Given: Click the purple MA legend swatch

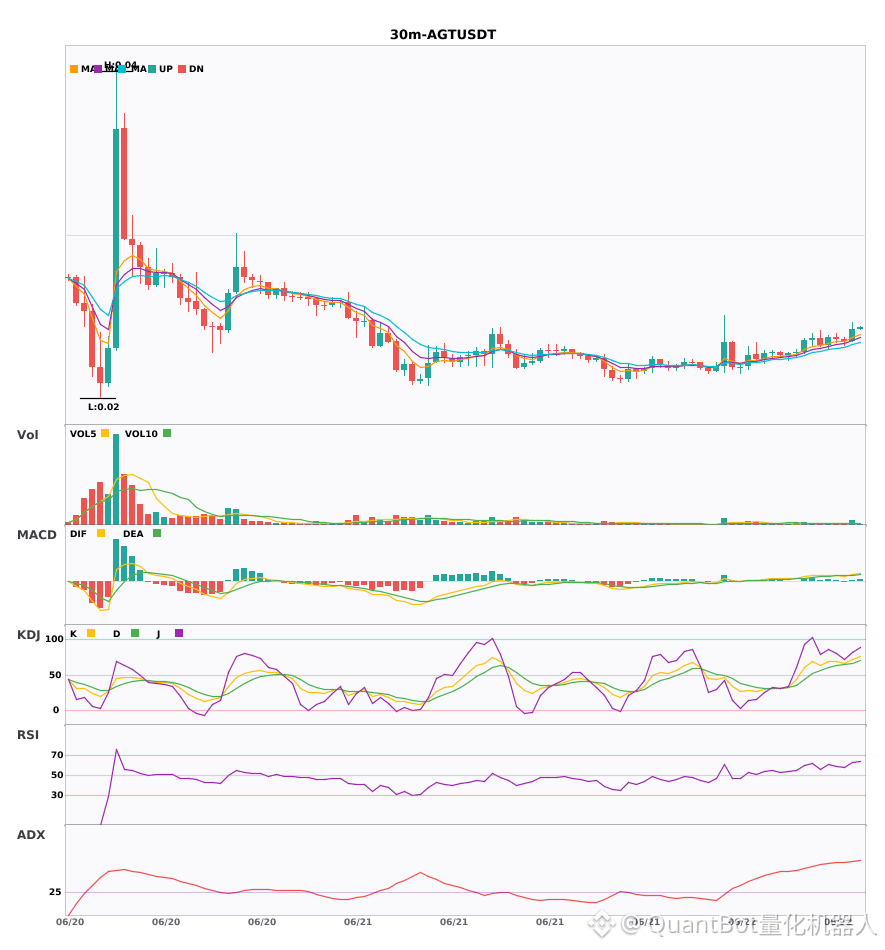Looking at the screenshot, I should [98, 69].
